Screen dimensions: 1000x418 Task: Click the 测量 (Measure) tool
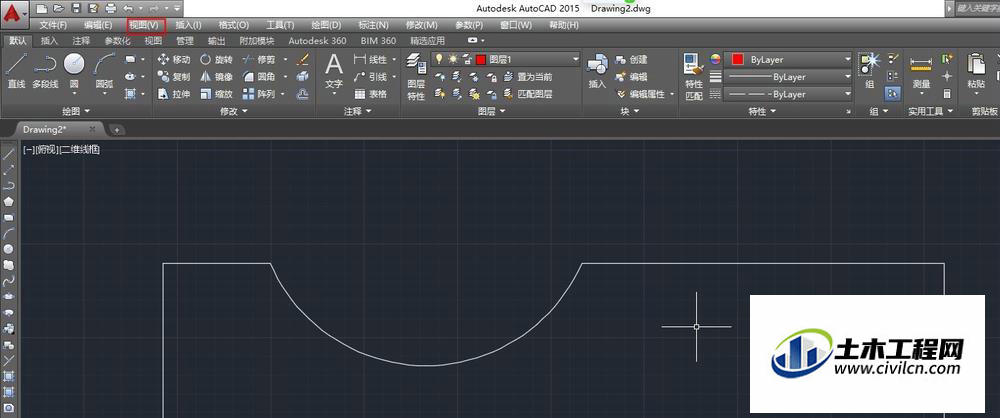[921, 71]
